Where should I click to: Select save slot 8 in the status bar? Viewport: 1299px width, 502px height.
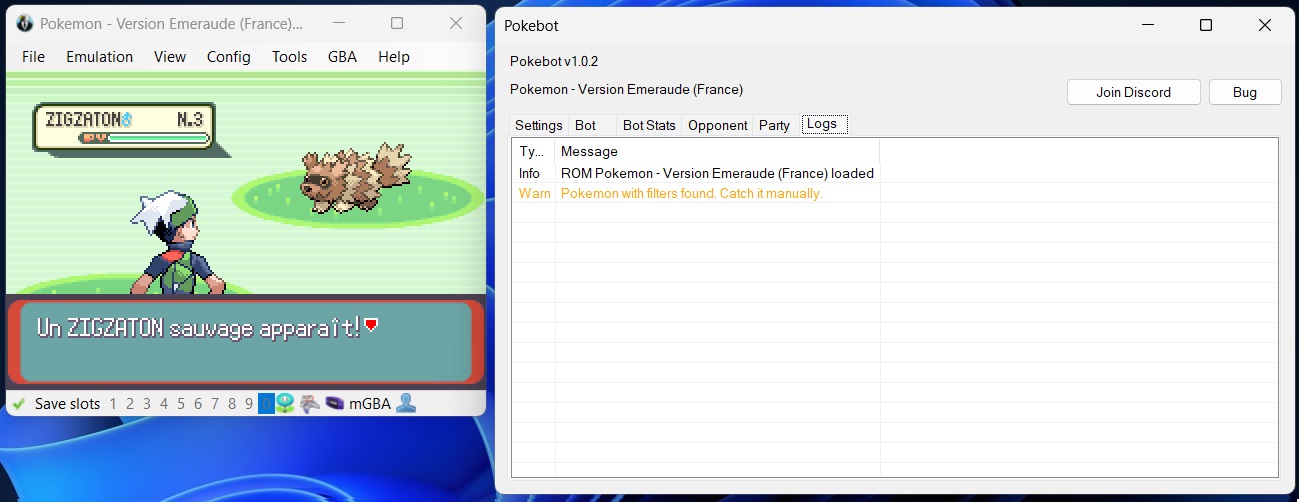pos(232,404)
